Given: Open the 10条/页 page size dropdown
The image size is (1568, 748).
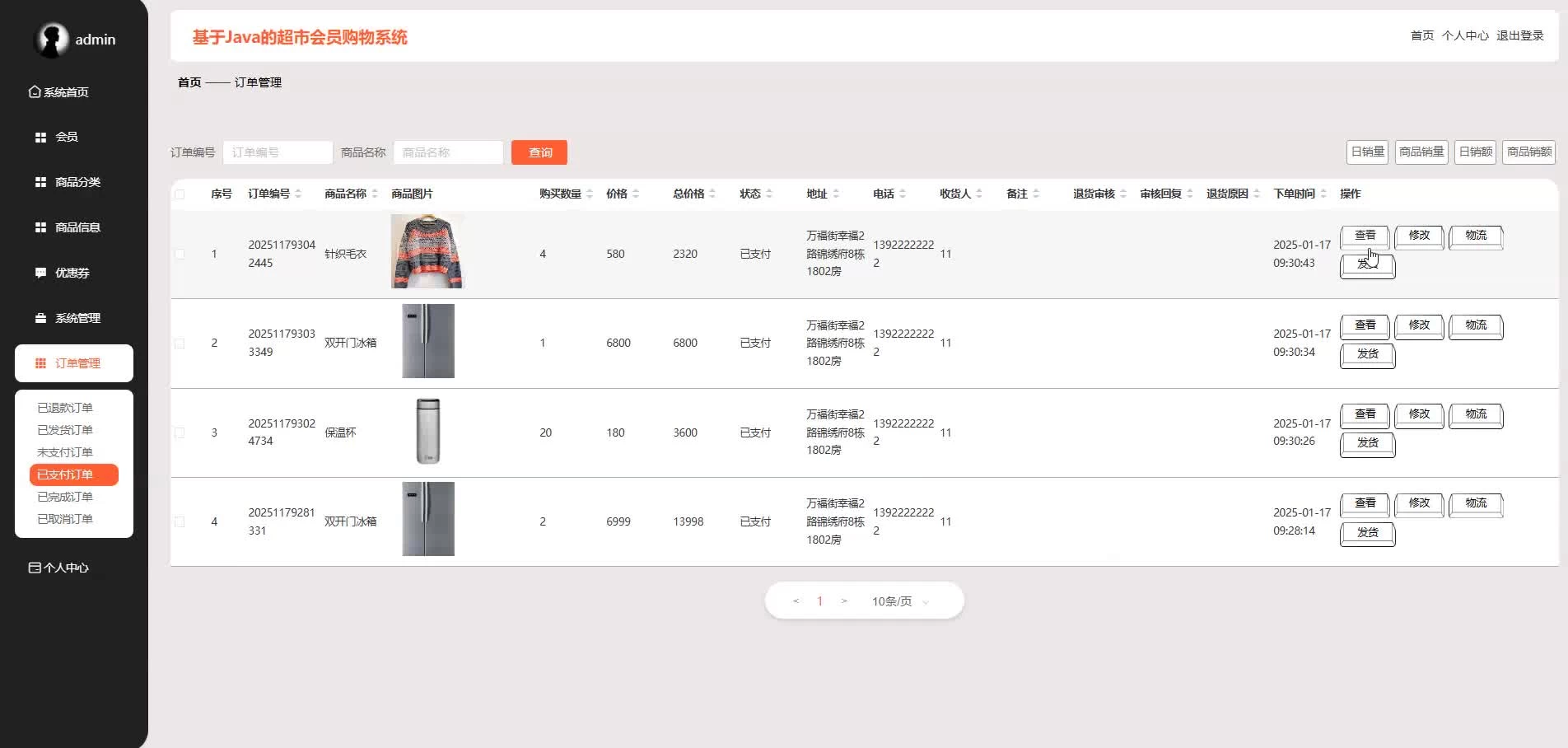Looking at the screenshot, I should coord(900,601).
